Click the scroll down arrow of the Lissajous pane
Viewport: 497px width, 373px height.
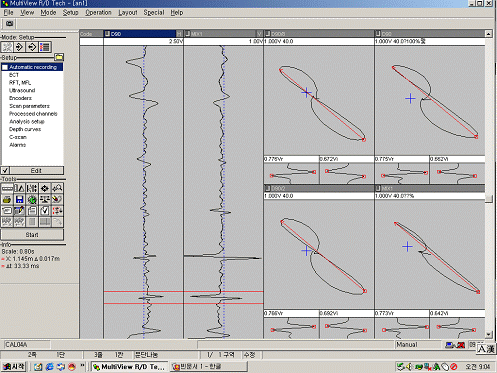point(488,335)
